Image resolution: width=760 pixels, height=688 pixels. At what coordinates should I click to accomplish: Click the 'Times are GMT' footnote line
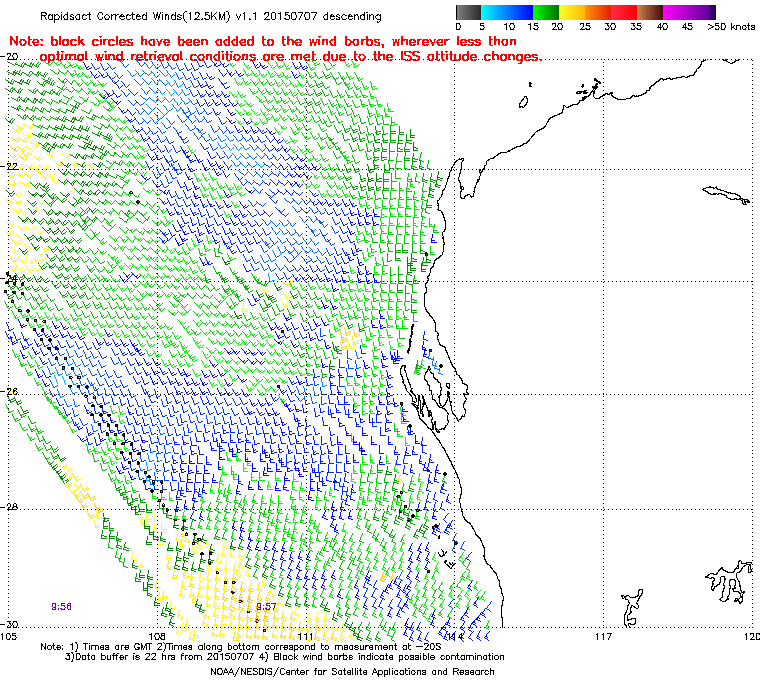241,646
